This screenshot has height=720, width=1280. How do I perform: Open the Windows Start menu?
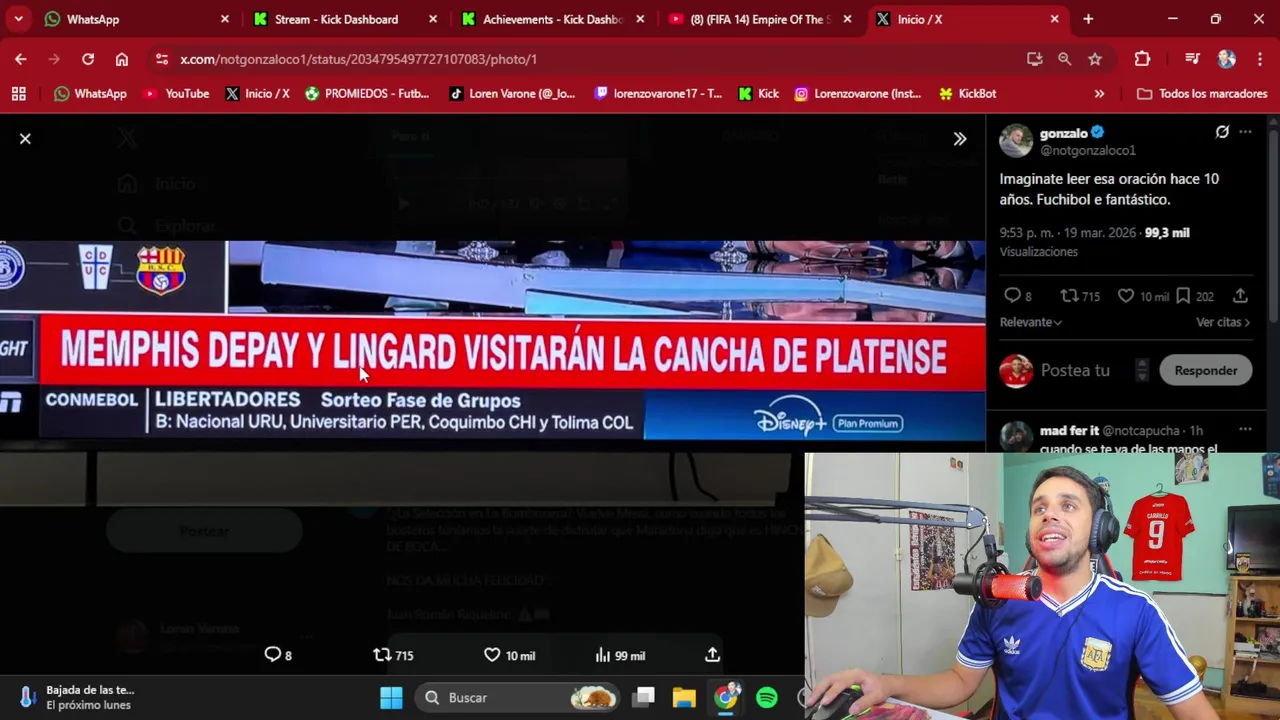click(391, 697)
